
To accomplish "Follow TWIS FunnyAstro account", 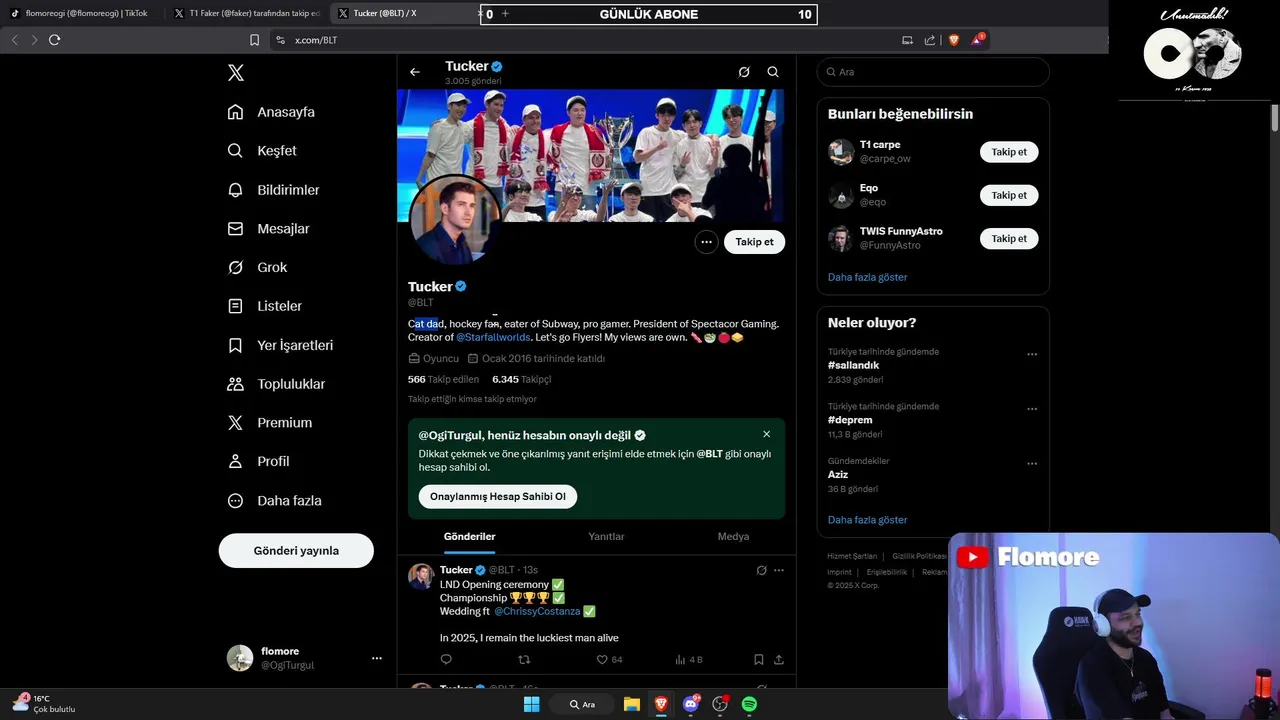I will pyautogui.click(x=1009, y=239).
